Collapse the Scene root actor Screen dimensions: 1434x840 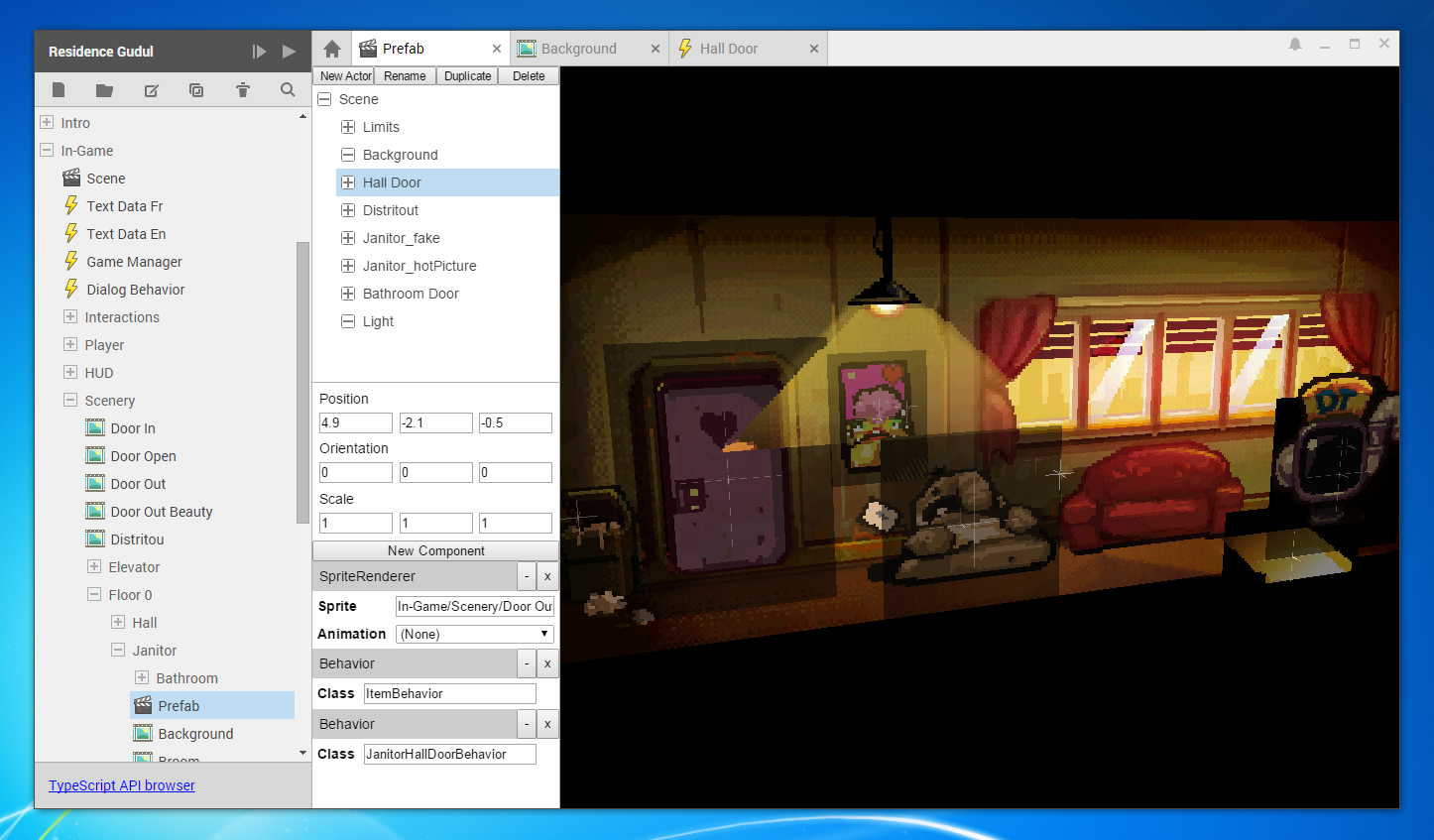[324, 99]
